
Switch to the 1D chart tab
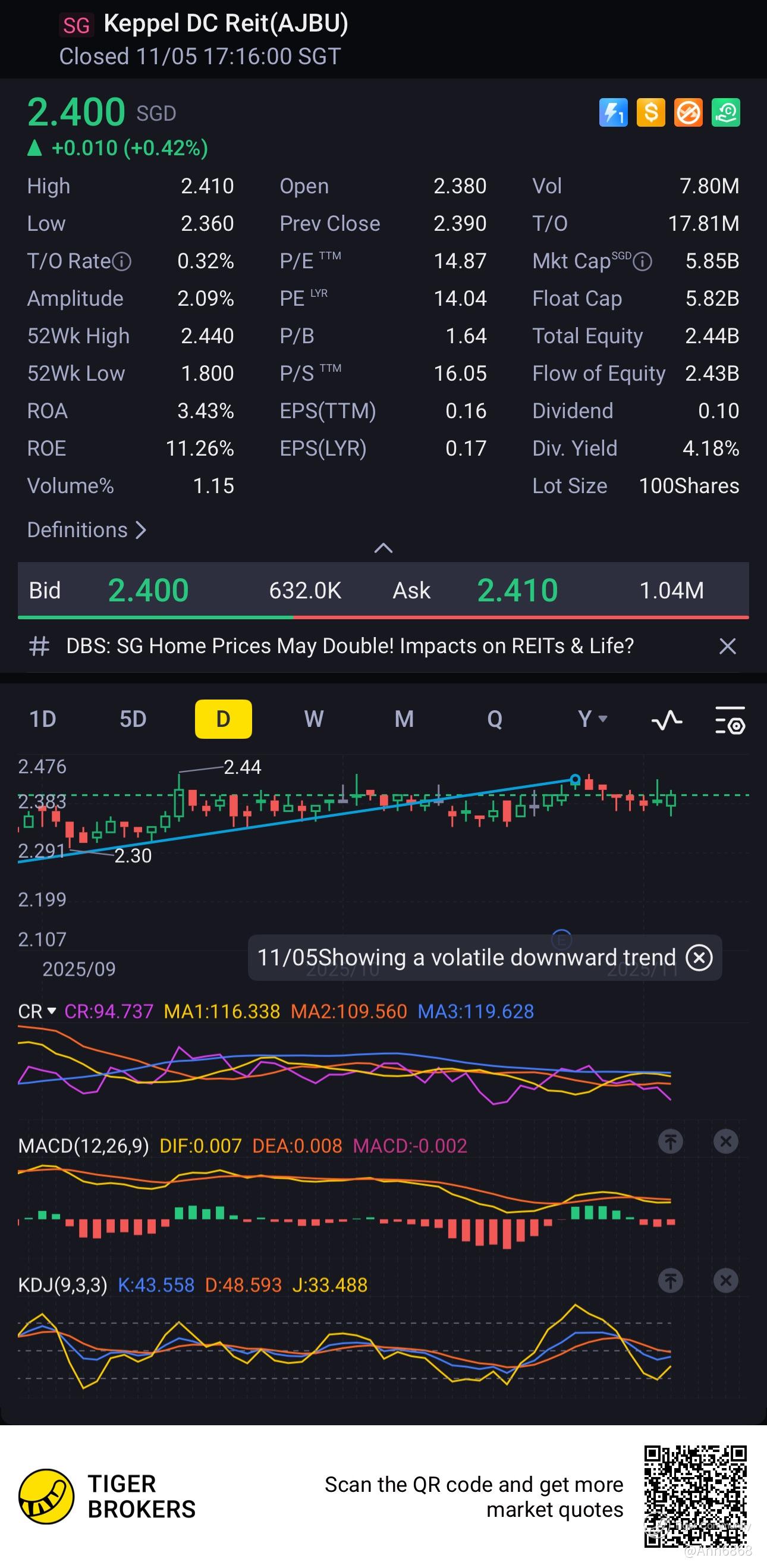point(43,719)
